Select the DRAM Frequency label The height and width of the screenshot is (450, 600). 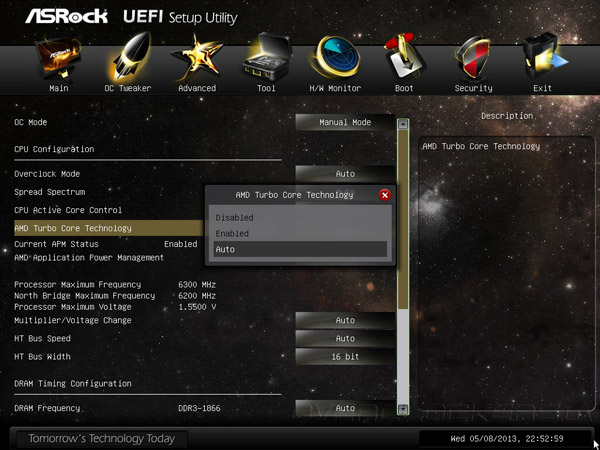47,408
